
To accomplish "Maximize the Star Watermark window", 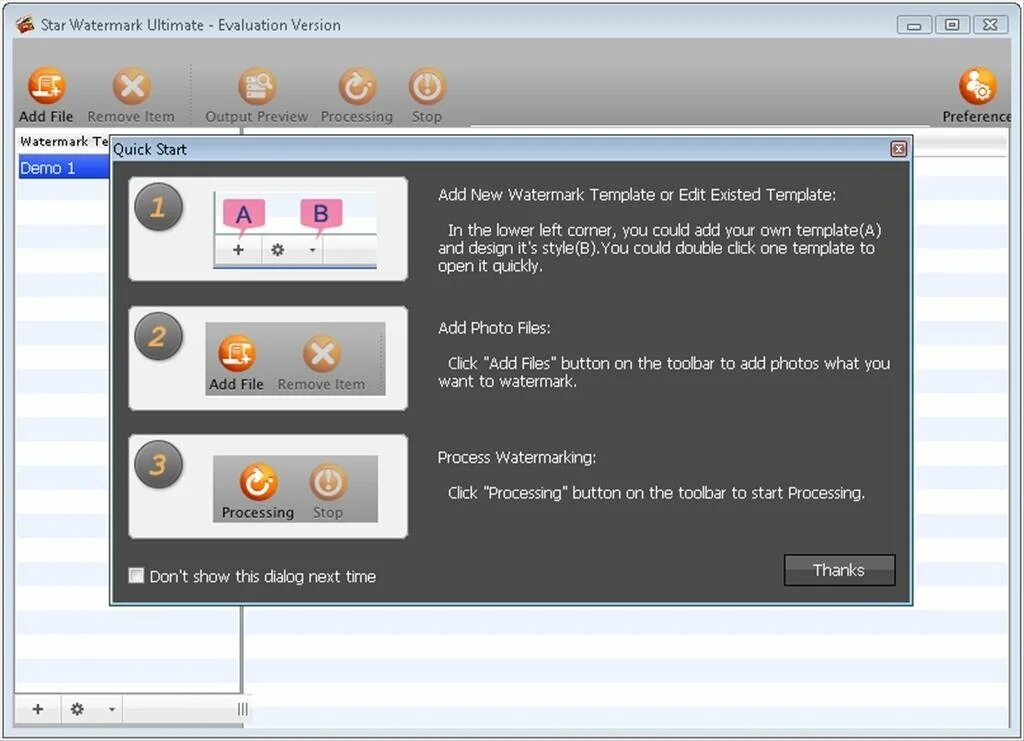I will (x=952, y=25).
